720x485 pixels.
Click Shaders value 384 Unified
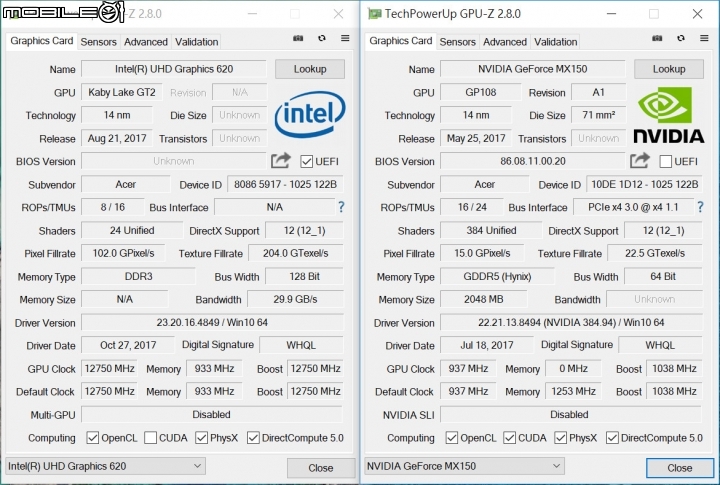pyautogui.click(x=491, y=231)
